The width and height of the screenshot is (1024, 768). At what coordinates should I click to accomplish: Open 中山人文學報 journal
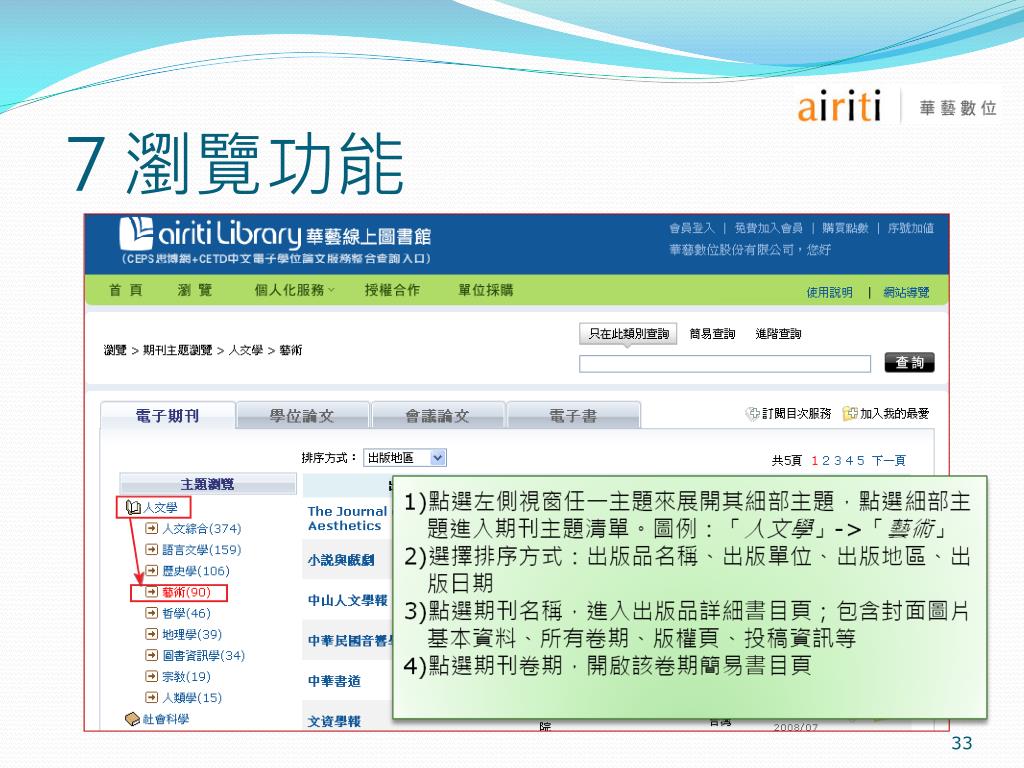click(347, 600)
